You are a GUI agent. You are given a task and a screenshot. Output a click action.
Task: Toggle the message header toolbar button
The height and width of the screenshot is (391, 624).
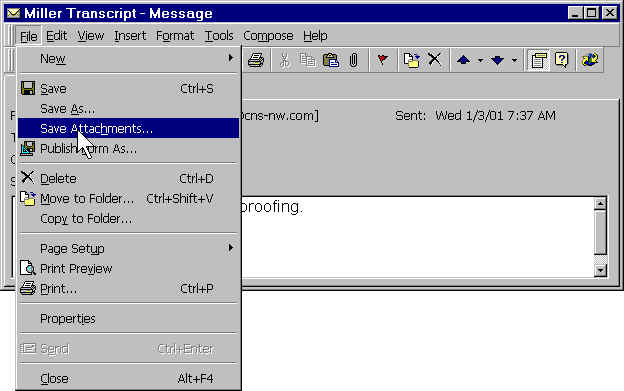pos(538,60)
